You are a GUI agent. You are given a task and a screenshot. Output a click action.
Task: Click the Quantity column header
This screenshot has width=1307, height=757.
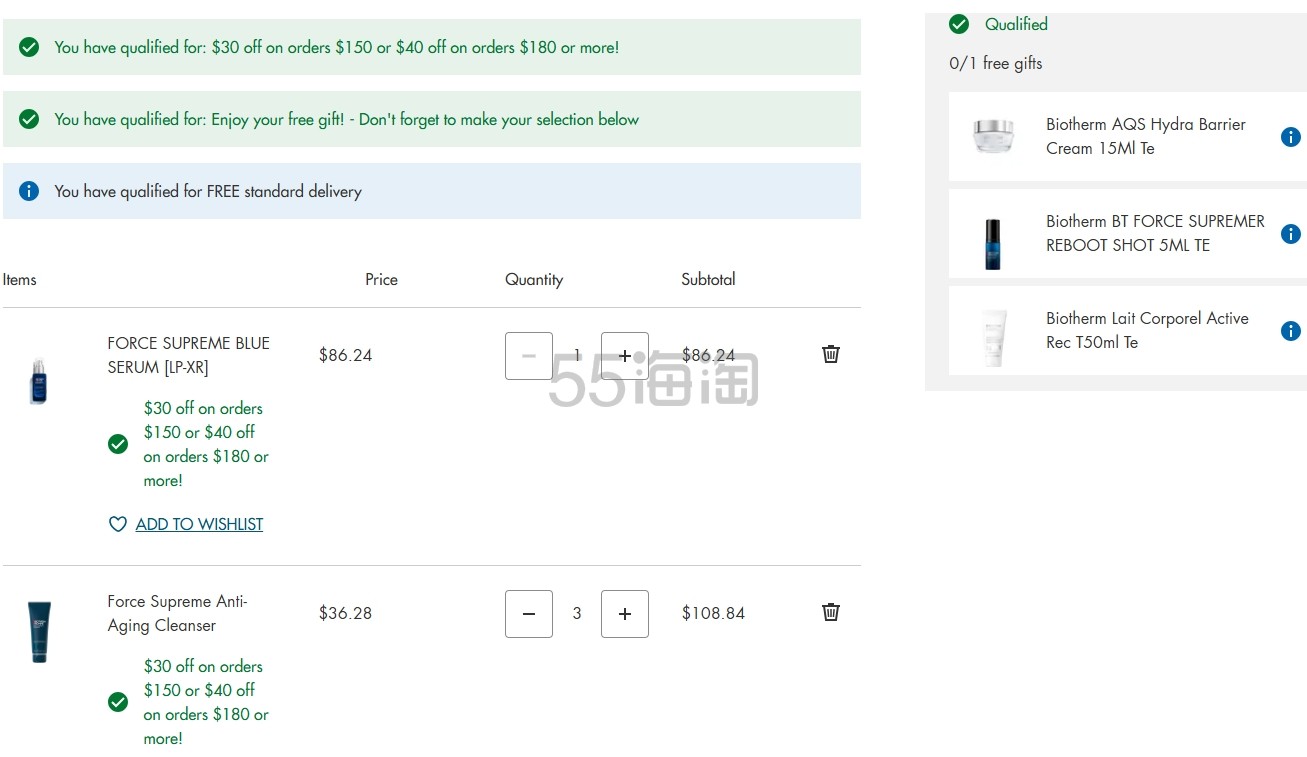(x=534, y=279)
